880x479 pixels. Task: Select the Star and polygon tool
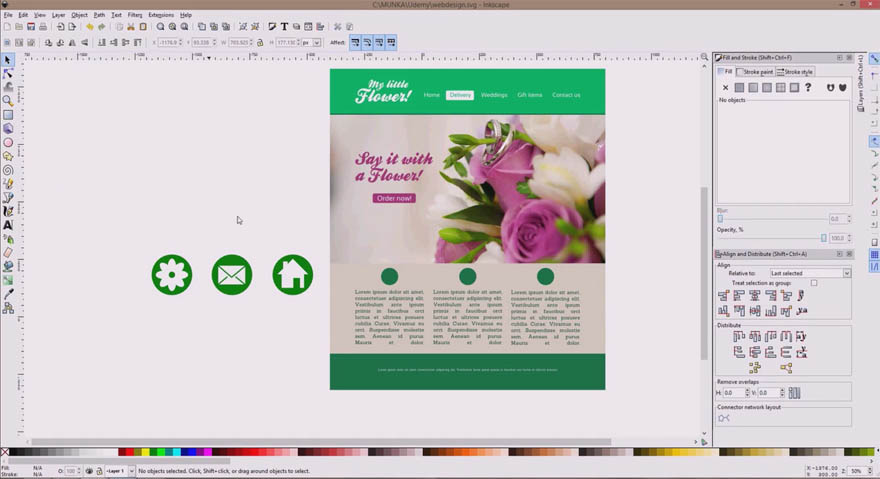pyautogui.click(x=8, y=156)
